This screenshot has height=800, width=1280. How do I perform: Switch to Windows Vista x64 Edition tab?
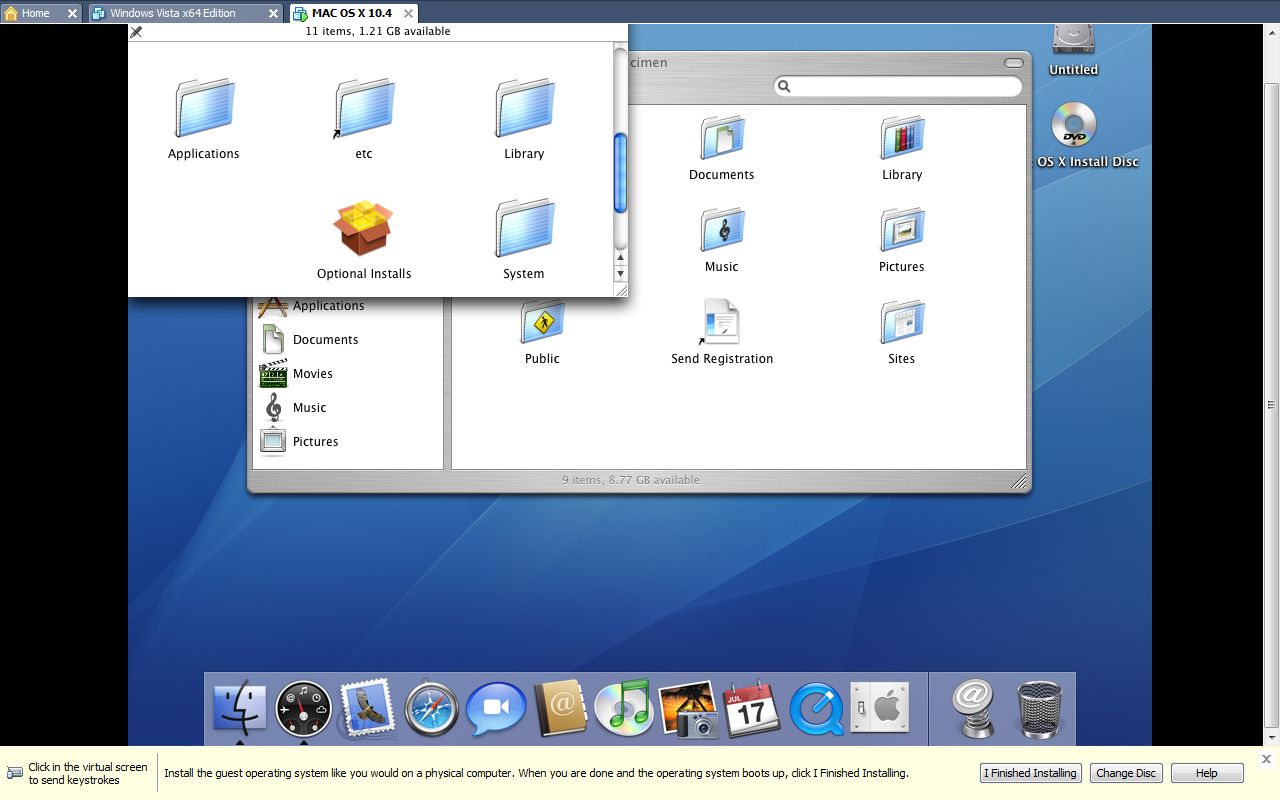(173, 13)
